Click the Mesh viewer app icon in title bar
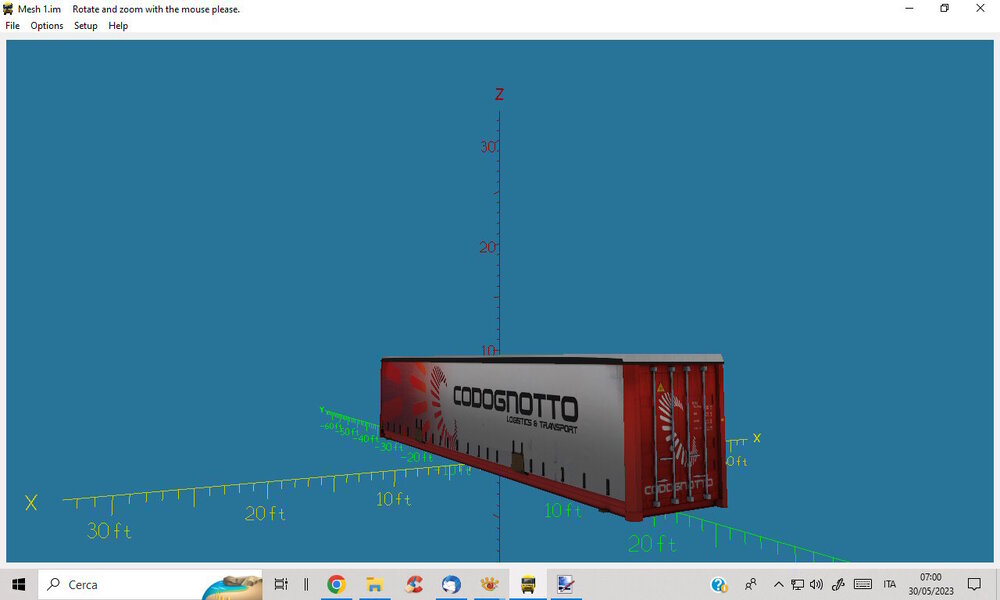Image resolution: width=1000 pixels, height=600 pixels. point(8,9)
